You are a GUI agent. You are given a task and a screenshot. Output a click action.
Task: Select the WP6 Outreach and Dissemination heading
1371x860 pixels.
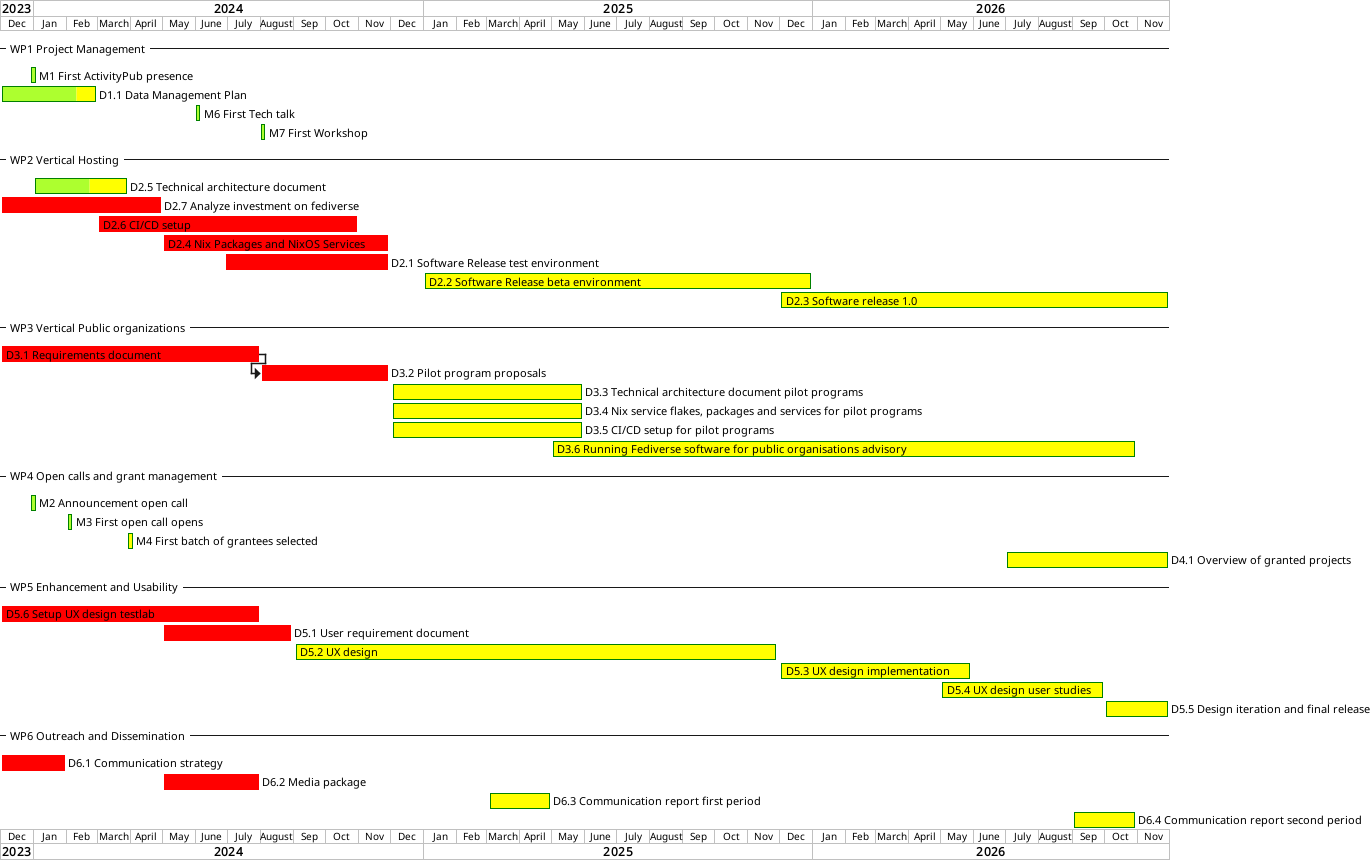(x=97, y=736)
